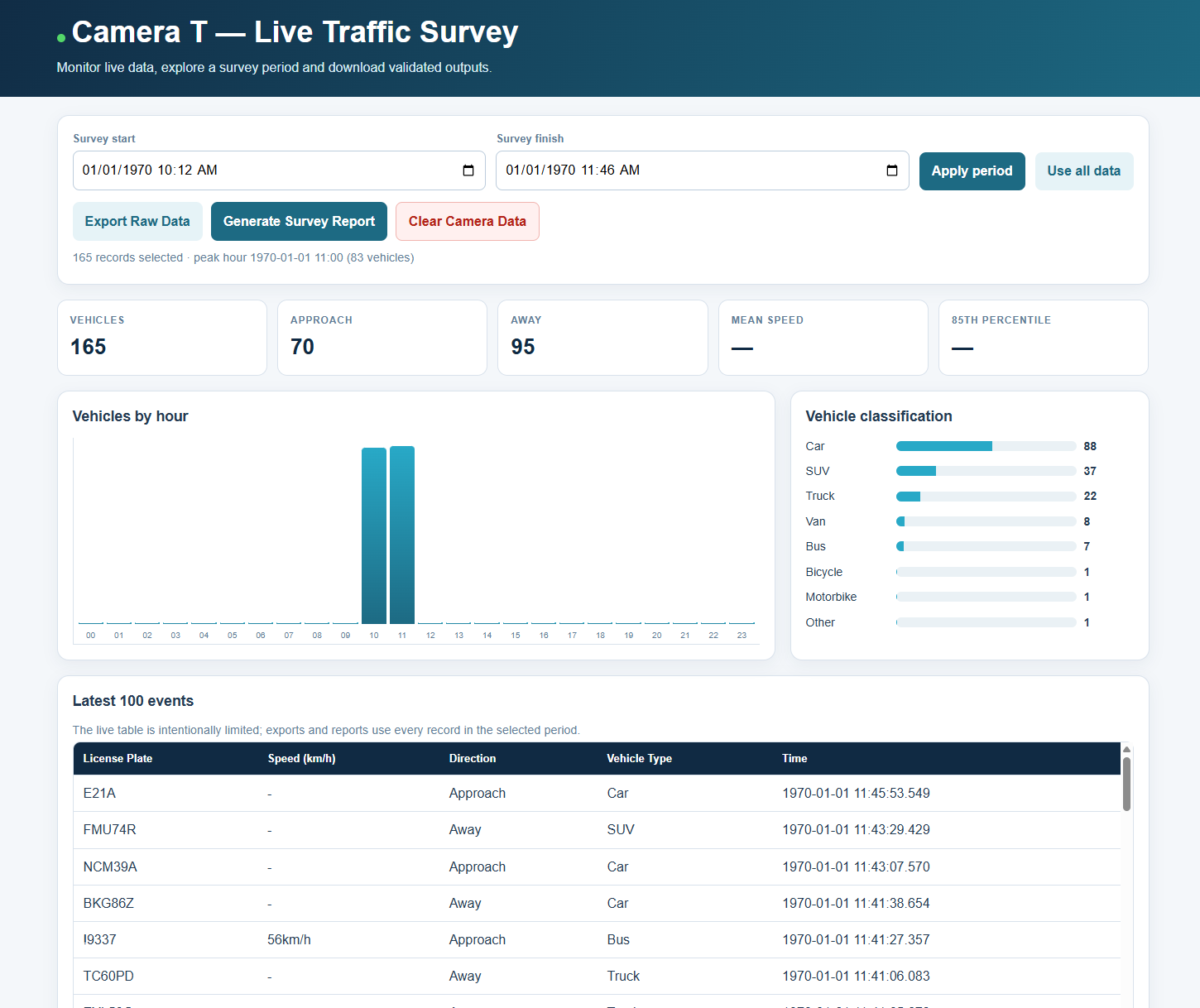
Task: Select license plate FMU74R cell
Action: click(109, 830)
